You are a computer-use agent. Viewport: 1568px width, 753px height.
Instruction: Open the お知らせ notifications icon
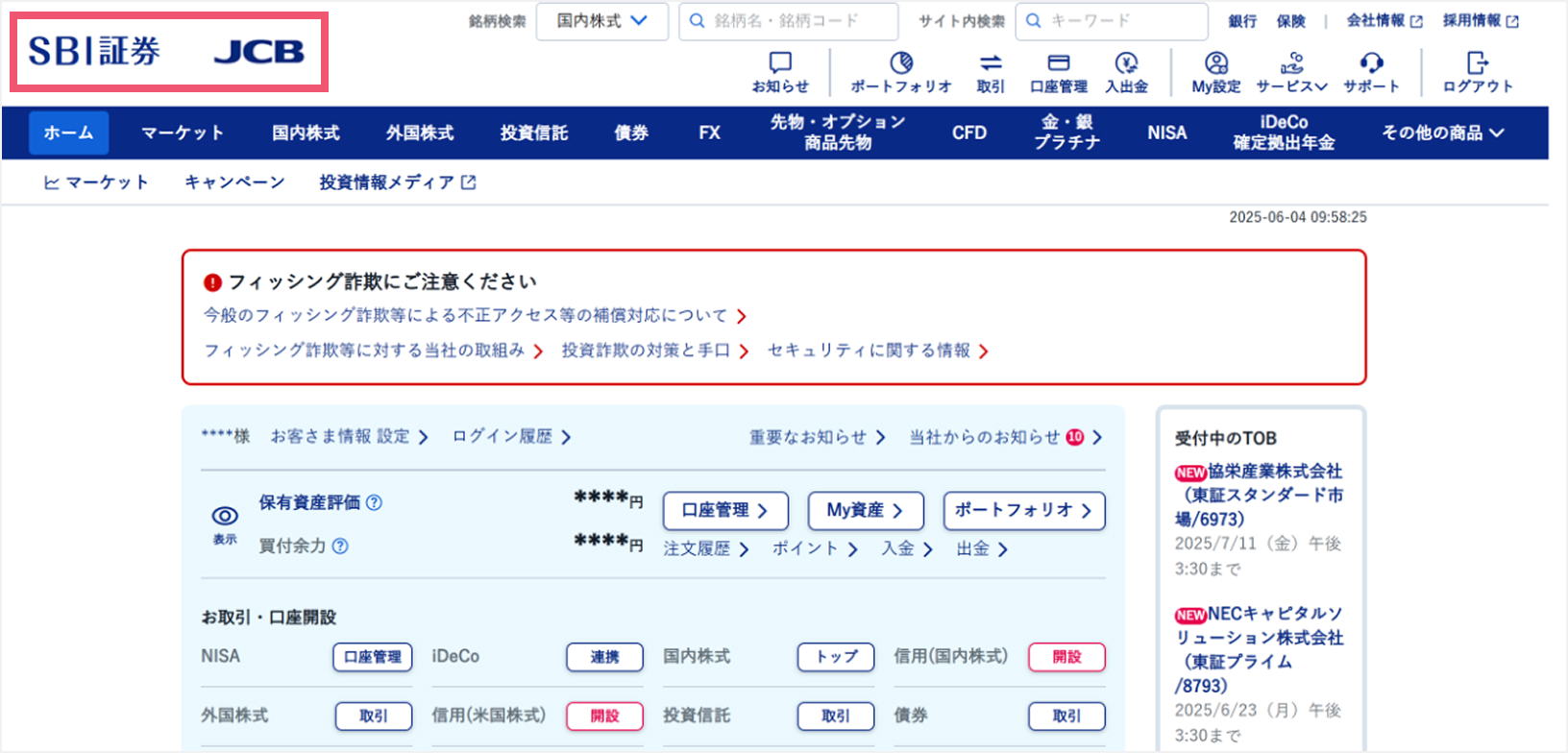[780, 63]
